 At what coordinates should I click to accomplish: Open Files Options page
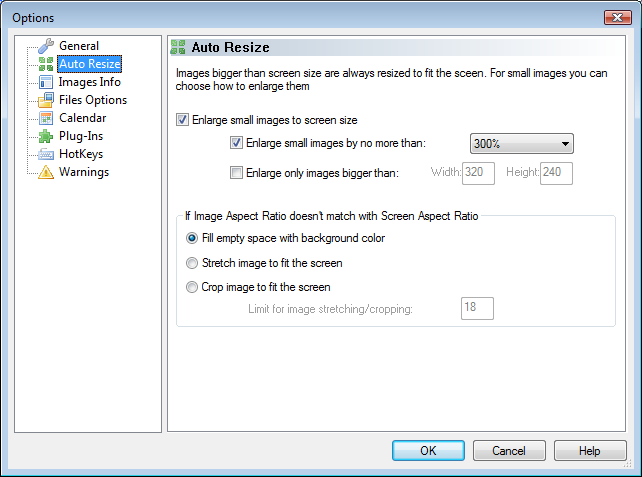93,100
